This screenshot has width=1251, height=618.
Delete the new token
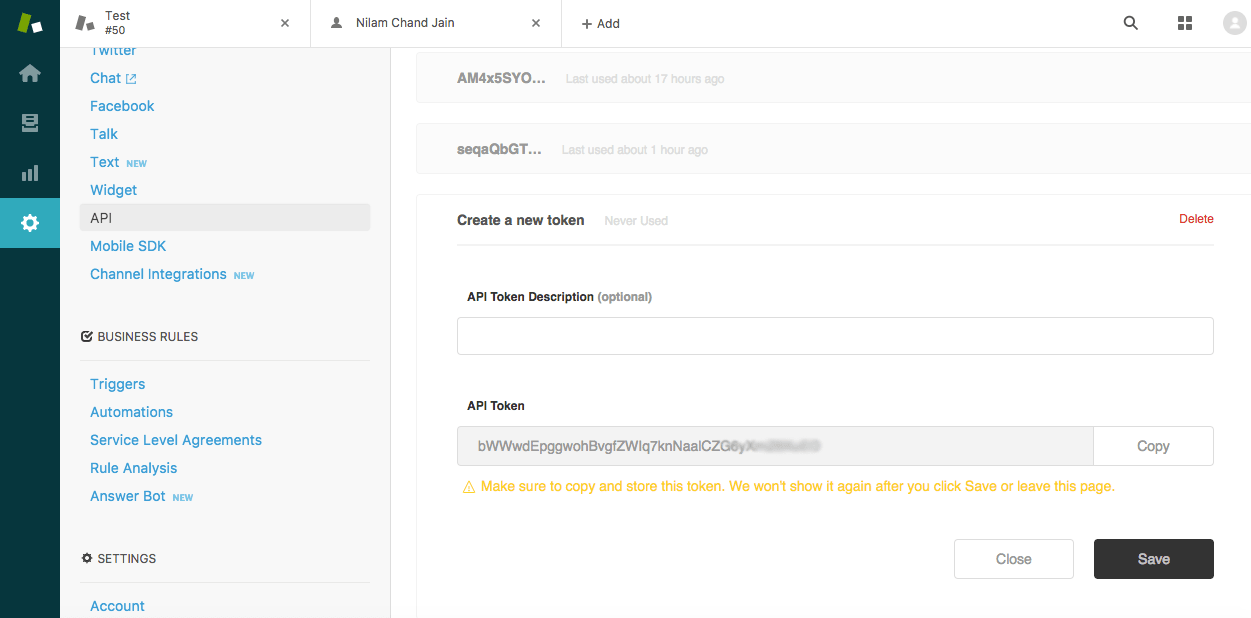pyautogui.click(x=1196, y=219)
